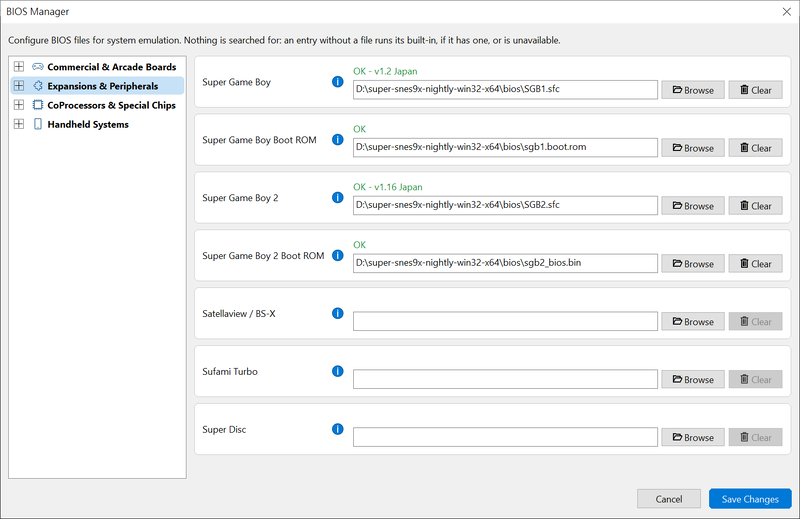Open CoProcessors & Special Chips category
Viewport: 800px width, 519px height.
click(x=111, y=105)
